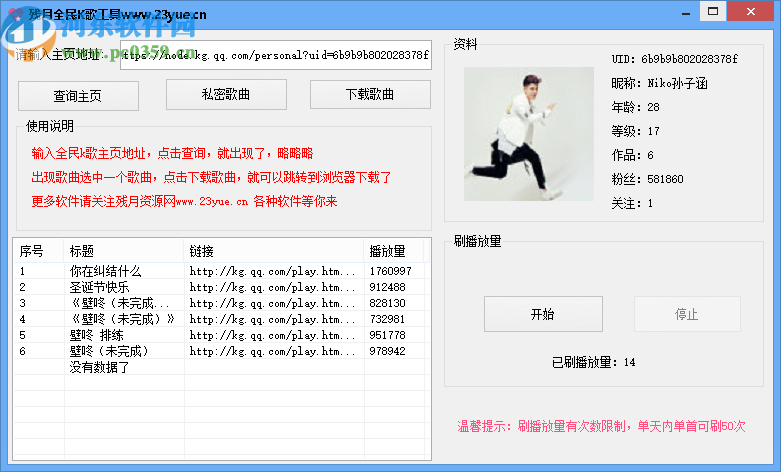
Task: Click the 下载歌曲 button
Action: click(x=370, y=94)
